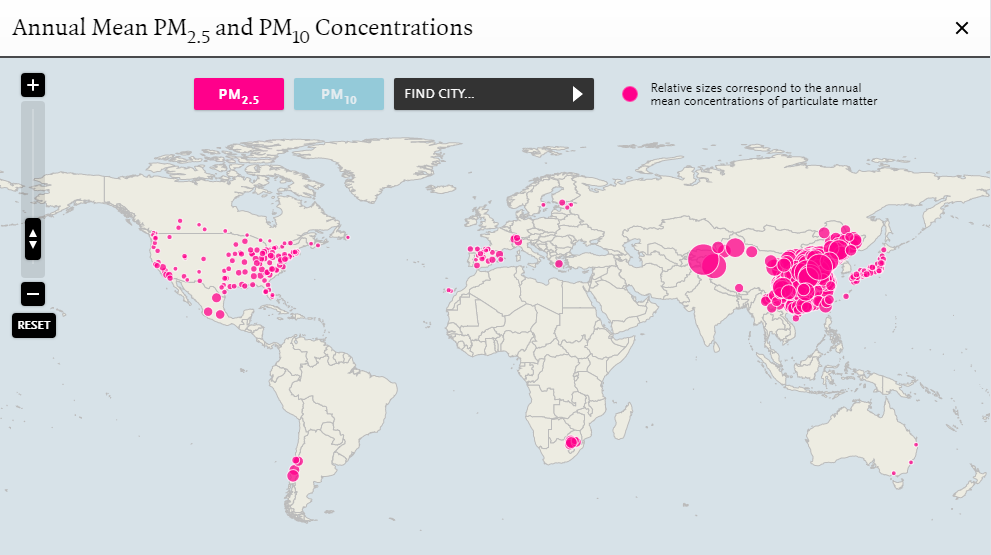
Task: Select the Melbourne-area point in southern Australia
Action: click(894, 473)
